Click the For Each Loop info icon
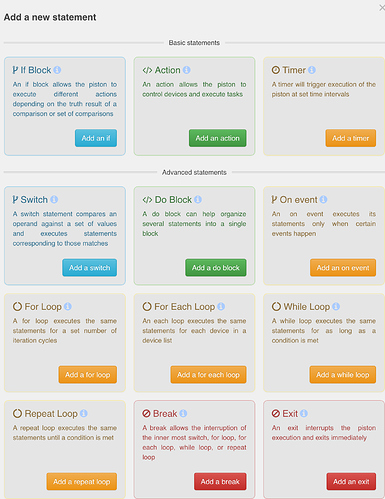385x499 pixels. click(221, 307)
